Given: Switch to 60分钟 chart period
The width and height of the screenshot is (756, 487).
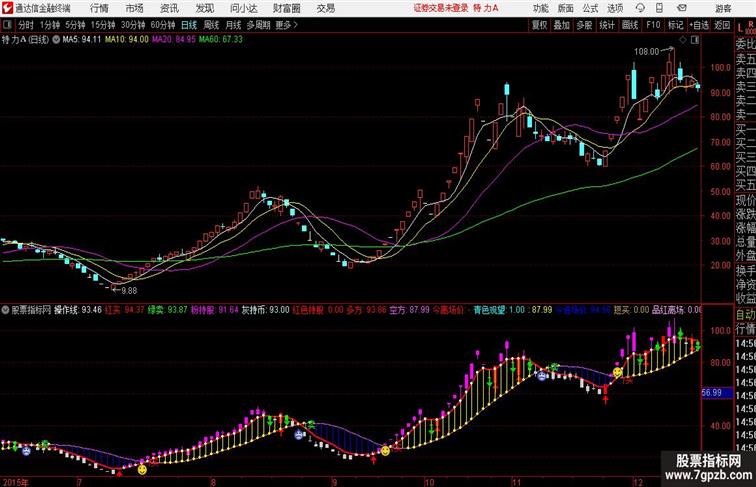Looking at the screenshot, I should tap(163, 25).
